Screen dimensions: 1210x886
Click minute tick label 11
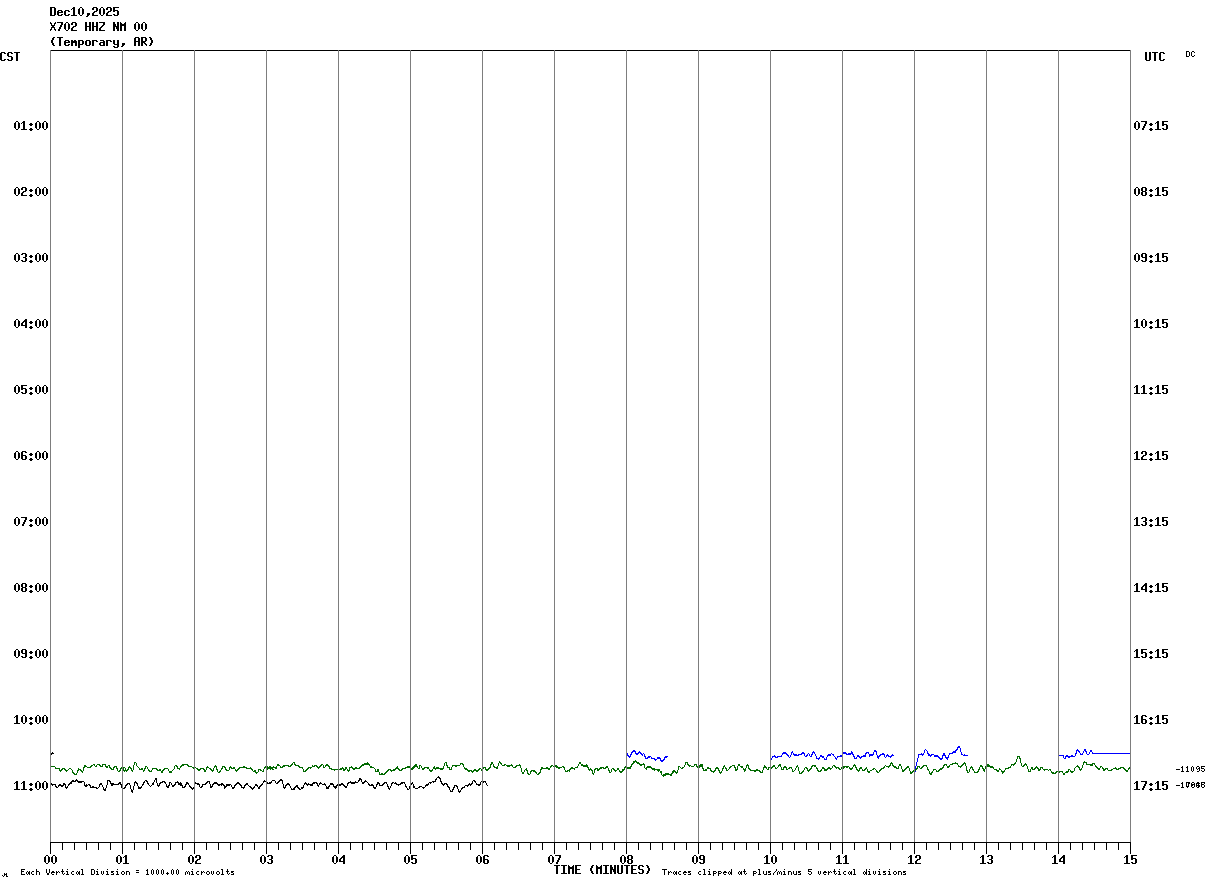click(x=842, y=859)
